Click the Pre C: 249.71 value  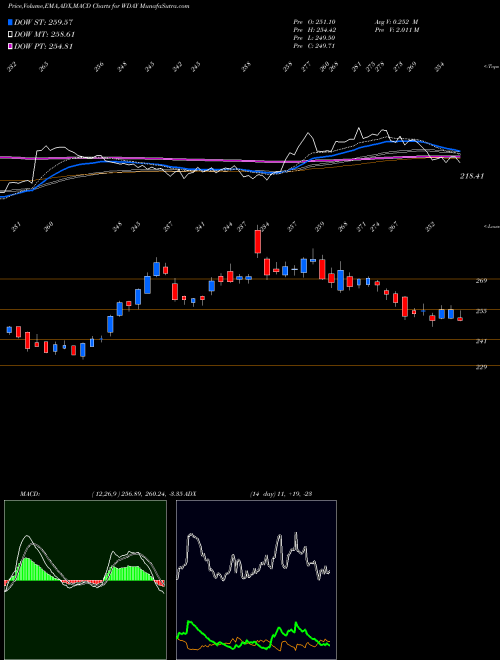pos(314,46)
